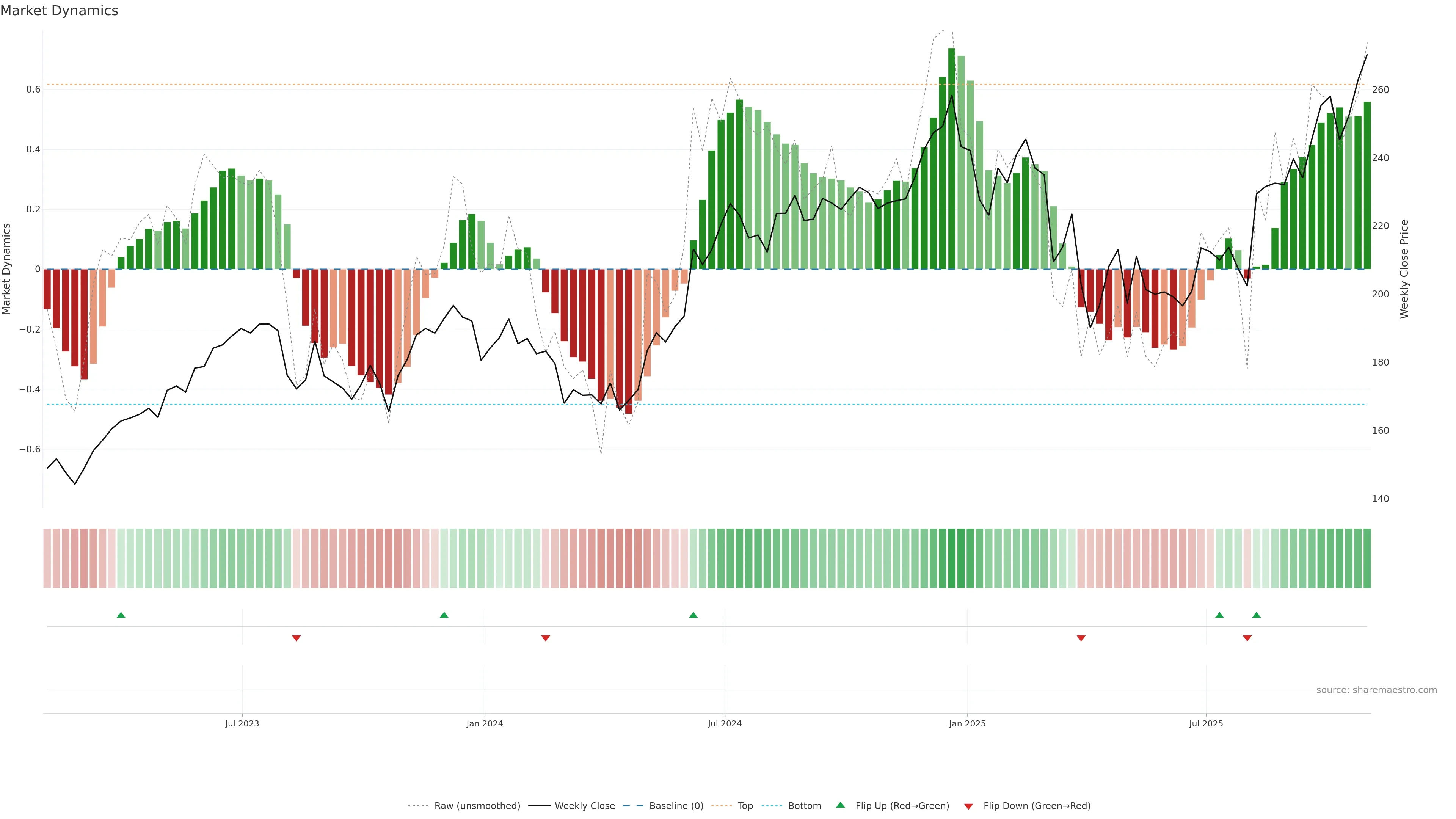Click the Jan 2025 x-axis label
The image size is (1456, 819).
(x=967, y=723)
